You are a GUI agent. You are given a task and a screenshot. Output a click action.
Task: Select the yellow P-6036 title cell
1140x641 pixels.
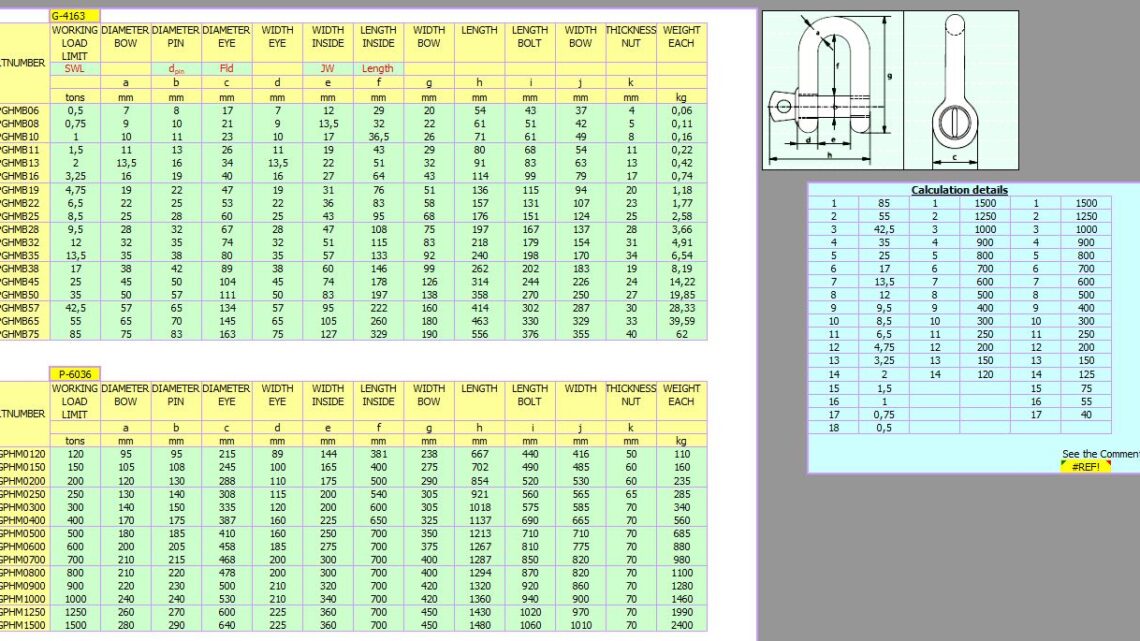[x=75, y=374]
